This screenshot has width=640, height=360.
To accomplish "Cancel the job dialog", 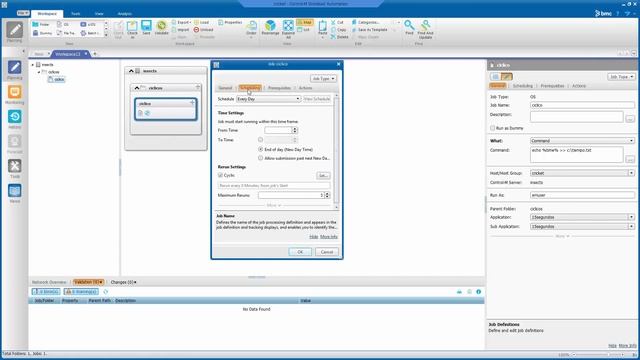I will (327, 252).
